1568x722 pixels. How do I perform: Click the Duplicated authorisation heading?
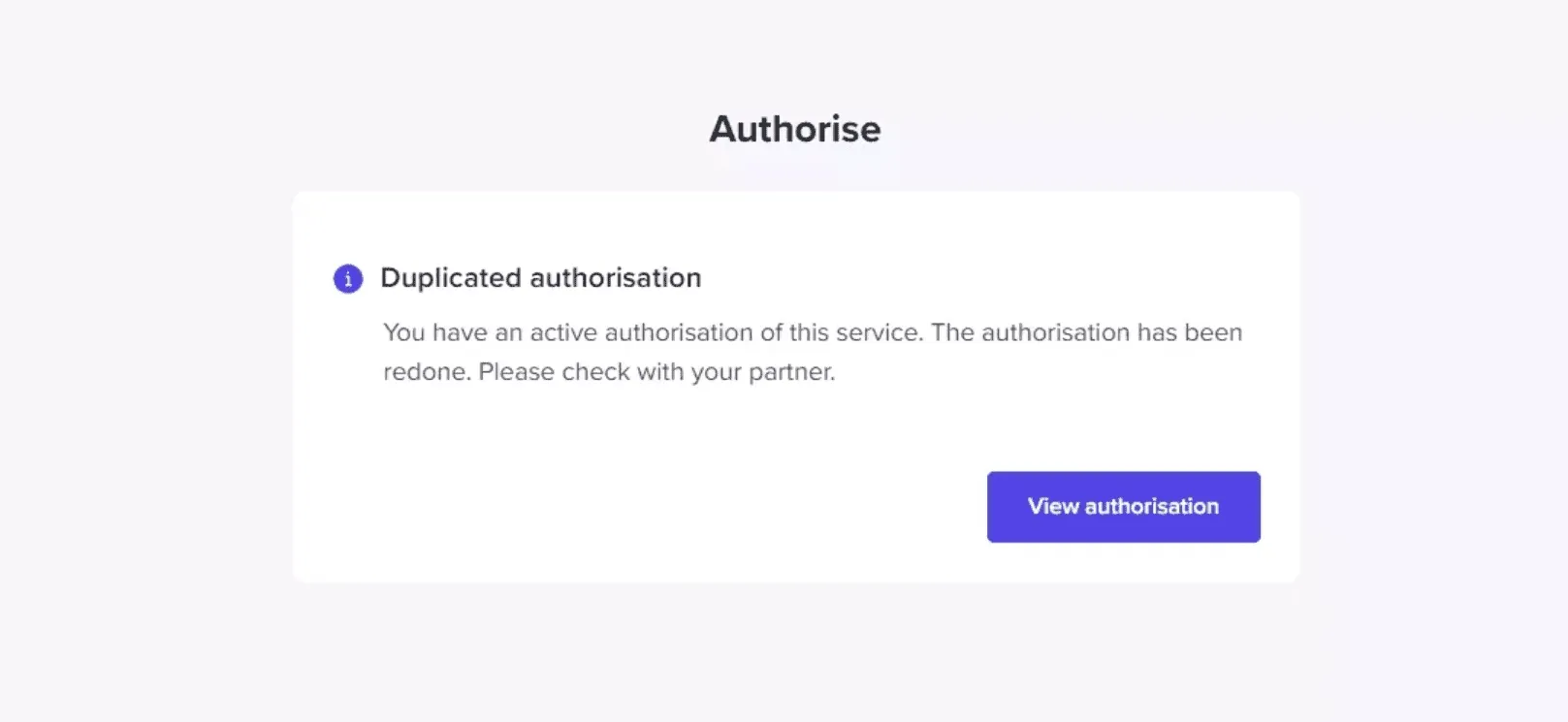point(540,278)
